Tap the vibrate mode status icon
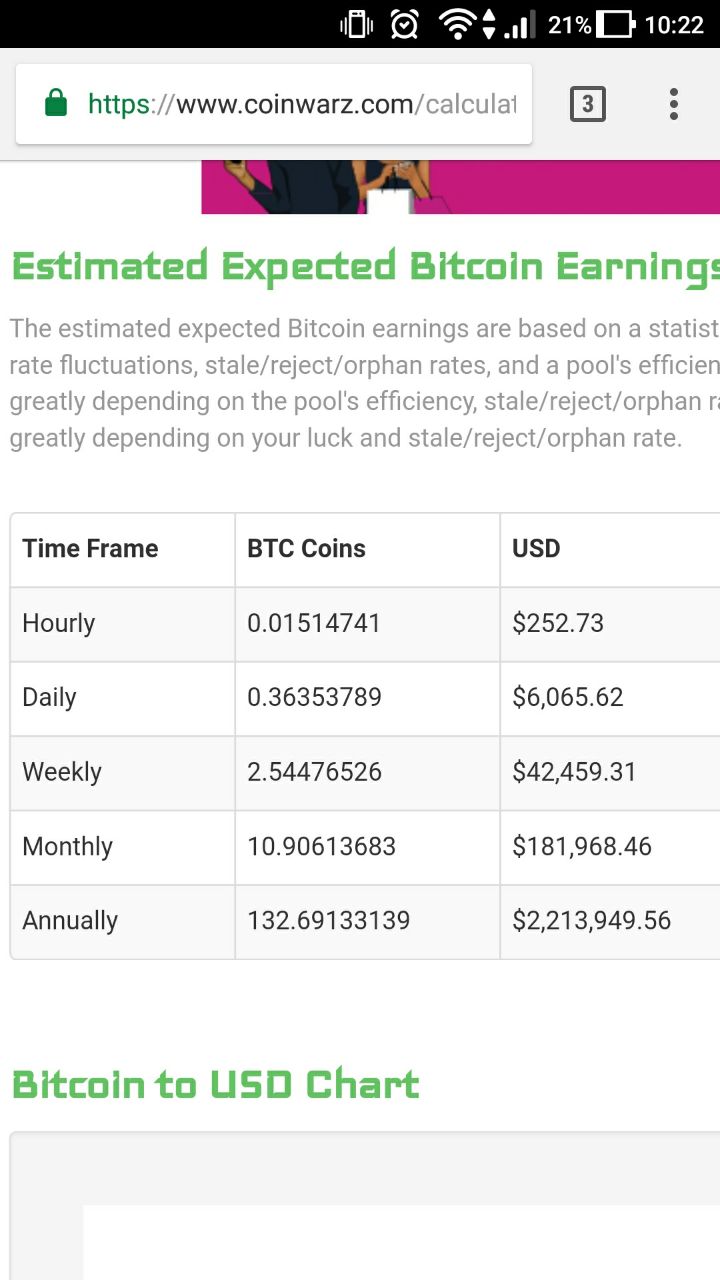The image size is (720, 1280). [x=356, y=24]
